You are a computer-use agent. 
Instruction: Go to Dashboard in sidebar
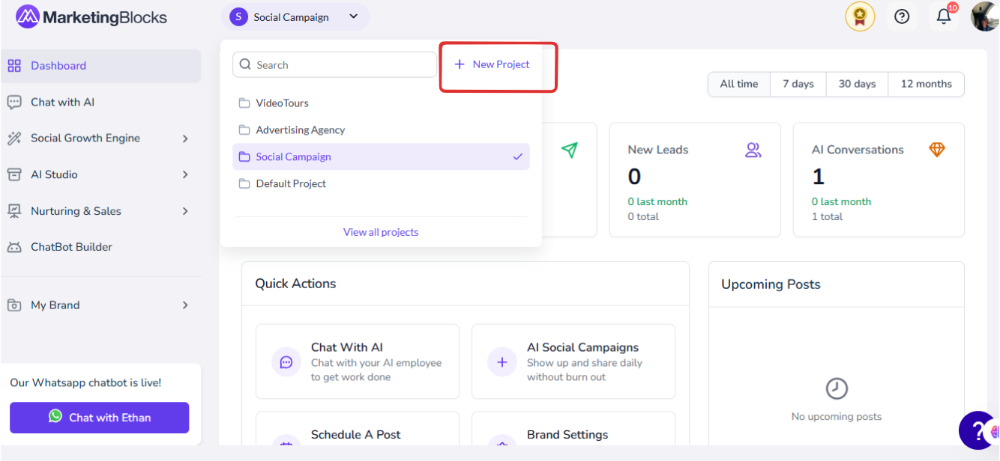coord(101,66)
